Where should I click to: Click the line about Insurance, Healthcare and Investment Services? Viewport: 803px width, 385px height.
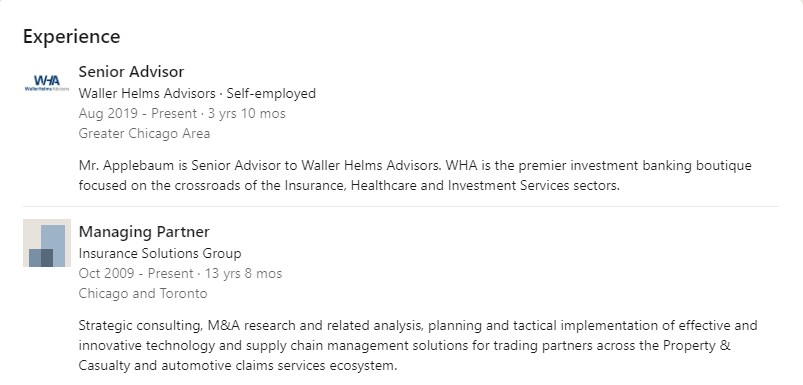pos(349,185)
